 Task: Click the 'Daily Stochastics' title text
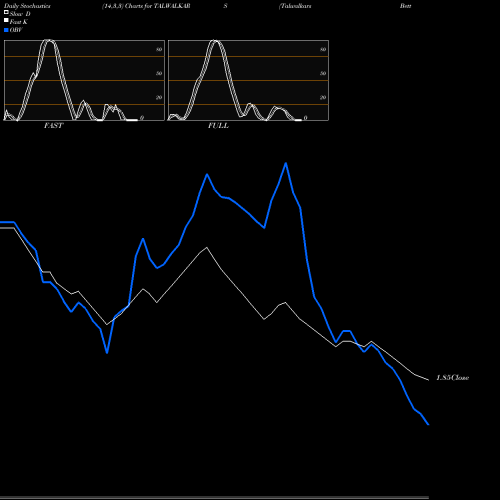pos(27,6)
